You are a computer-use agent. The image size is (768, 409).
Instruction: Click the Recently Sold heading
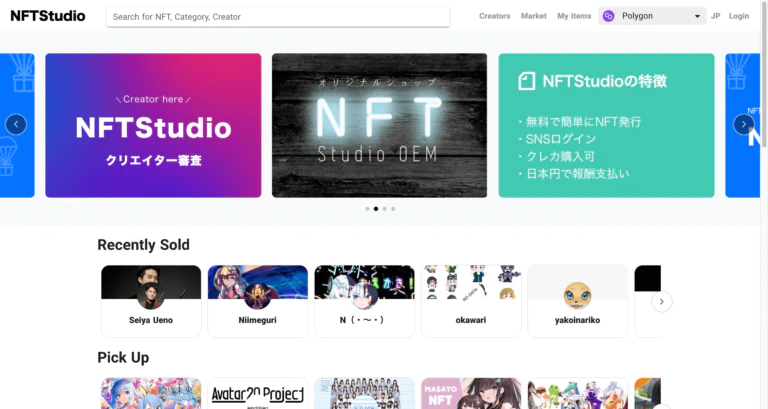[x=144, y=245]
